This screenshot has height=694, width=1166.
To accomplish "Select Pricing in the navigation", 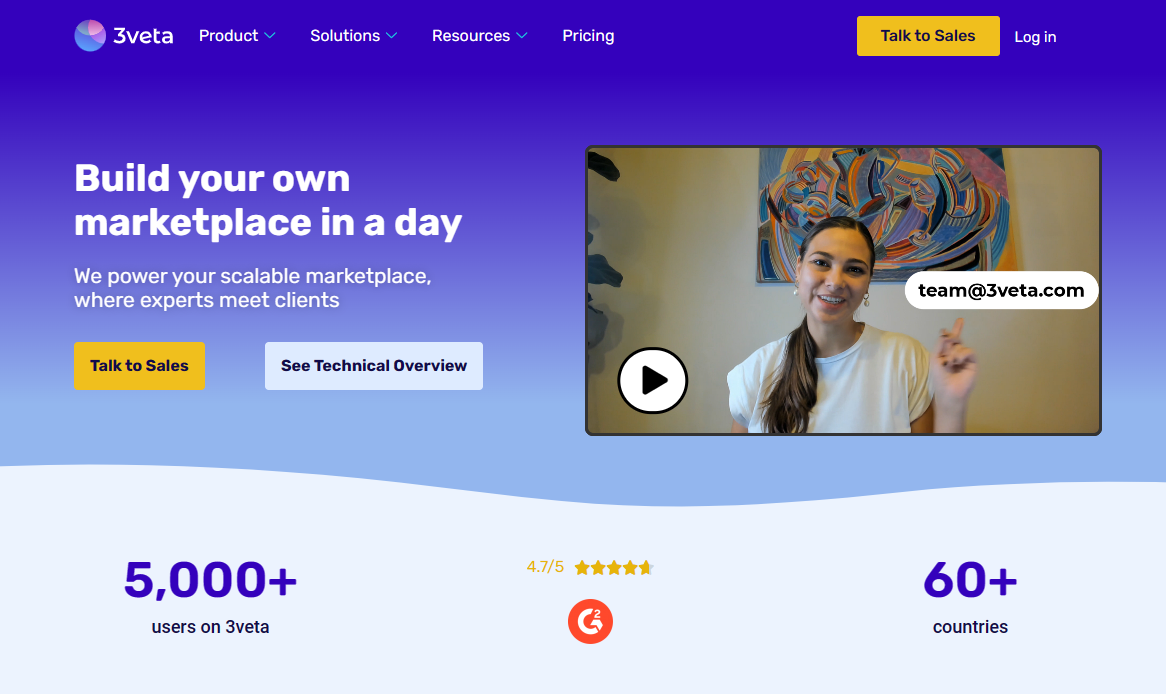I will click(588, 35).
